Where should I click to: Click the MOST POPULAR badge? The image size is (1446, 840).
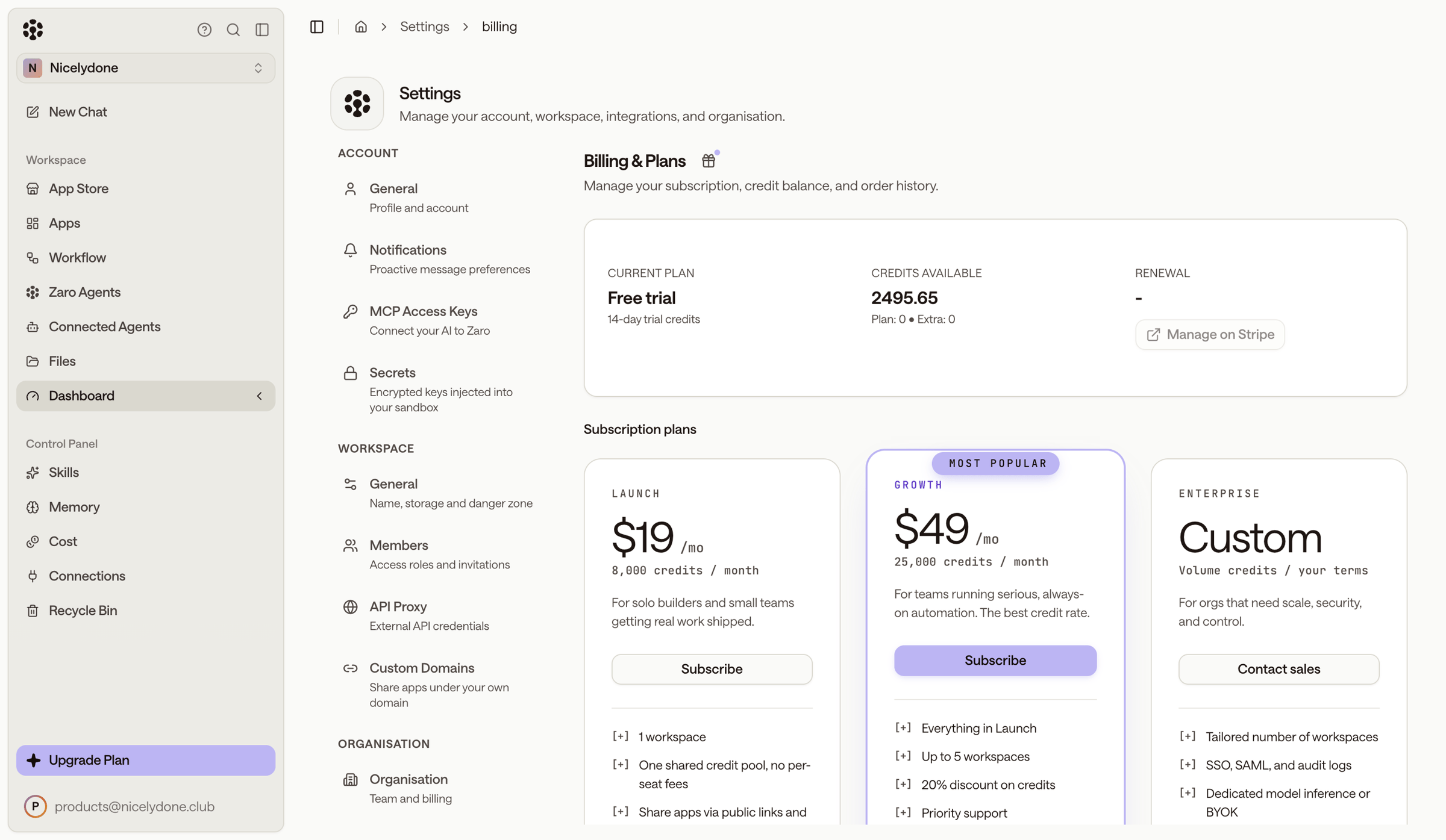(x=995, y=463)
